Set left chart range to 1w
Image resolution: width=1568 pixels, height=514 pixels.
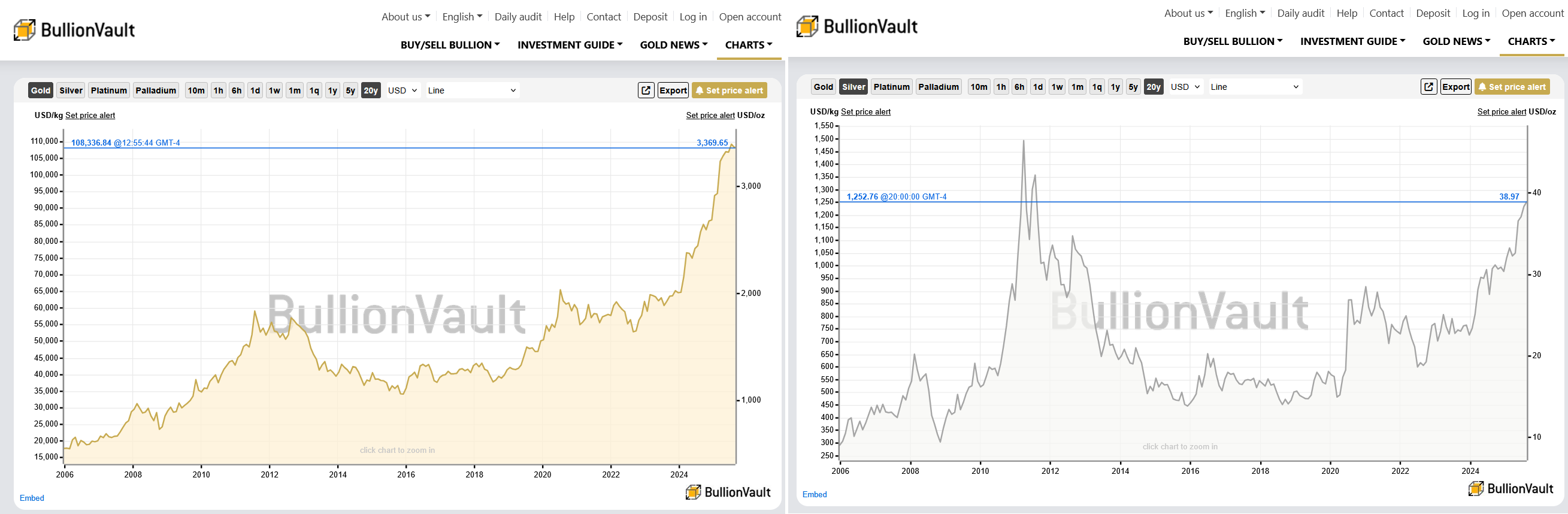click(274, 90)
